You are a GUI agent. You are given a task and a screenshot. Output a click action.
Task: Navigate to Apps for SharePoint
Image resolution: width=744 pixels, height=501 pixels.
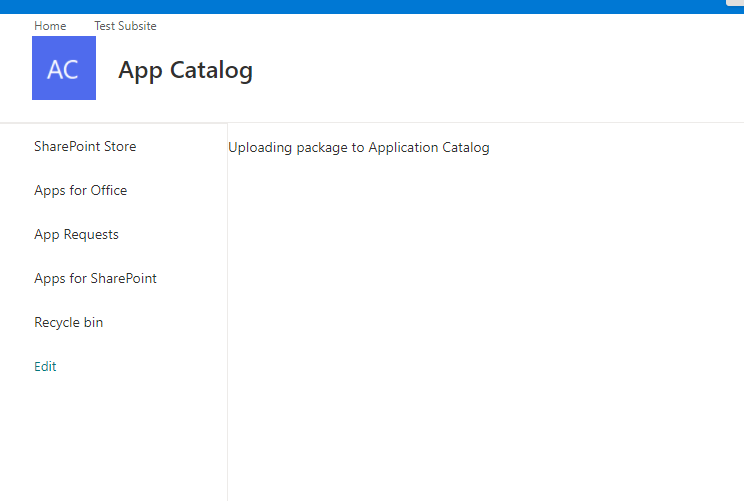click(95, 279)
